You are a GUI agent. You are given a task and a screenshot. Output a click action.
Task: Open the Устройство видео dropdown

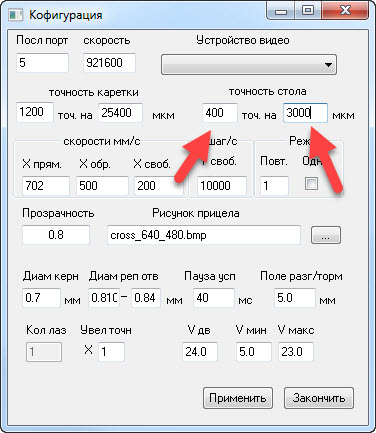pos(249,64)
